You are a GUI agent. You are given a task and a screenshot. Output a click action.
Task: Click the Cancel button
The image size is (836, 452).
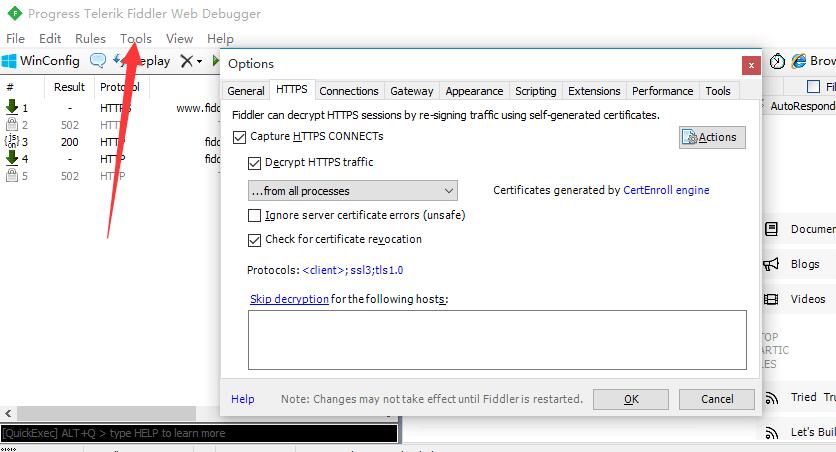(x=717, y=399)
